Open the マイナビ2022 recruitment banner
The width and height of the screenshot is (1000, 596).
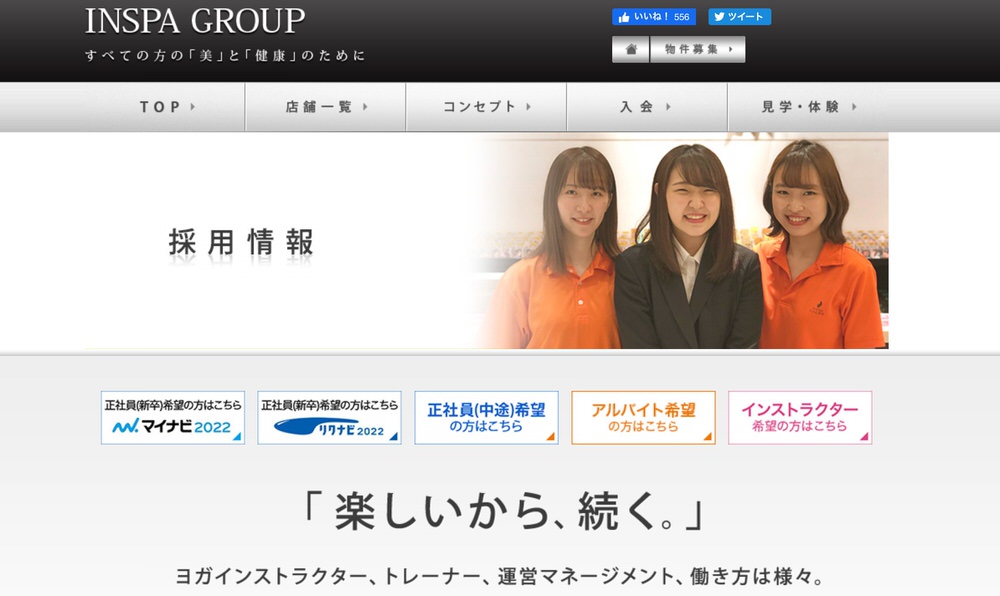tap(173, 417)
